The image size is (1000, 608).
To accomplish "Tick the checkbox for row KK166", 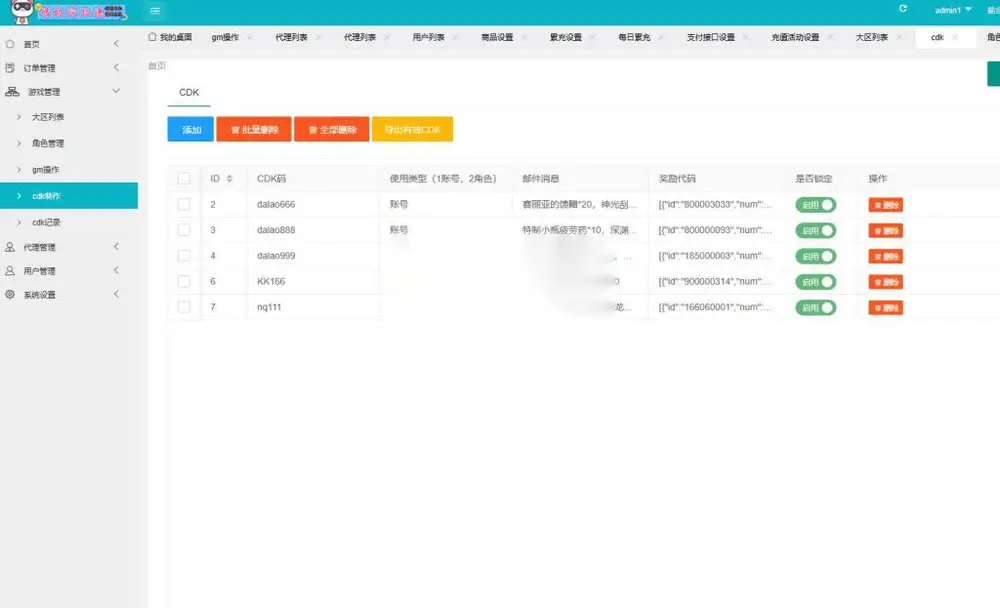I will [184, 281].
